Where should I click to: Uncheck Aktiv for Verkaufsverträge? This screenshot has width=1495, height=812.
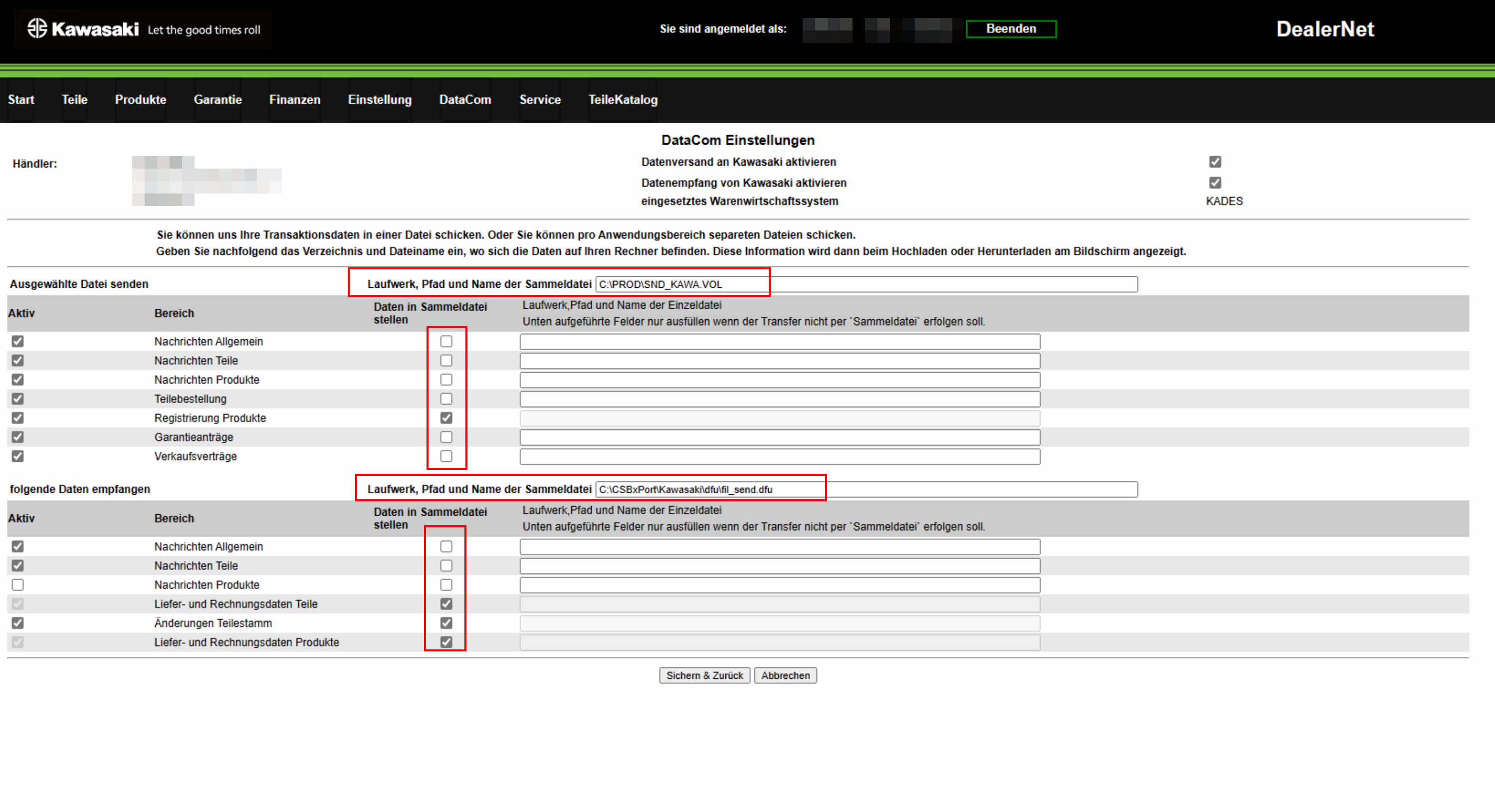(x=18, y=456)
